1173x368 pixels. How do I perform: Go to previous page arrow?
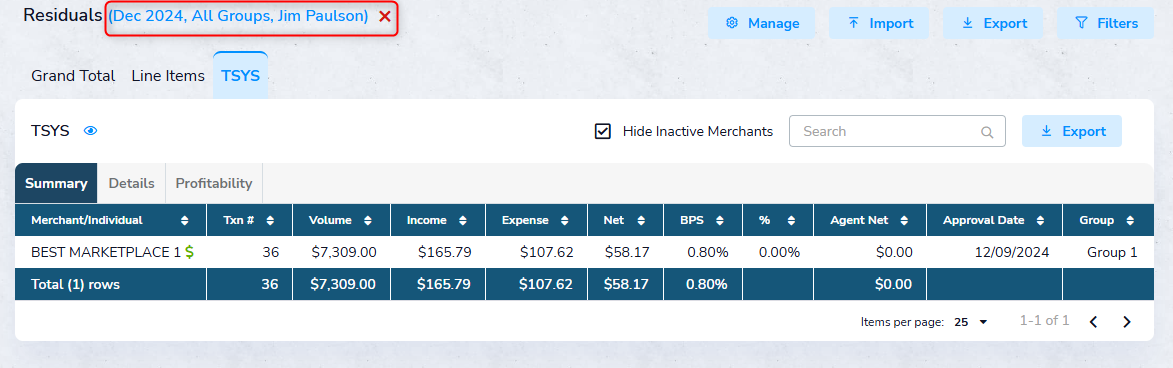1093,322
